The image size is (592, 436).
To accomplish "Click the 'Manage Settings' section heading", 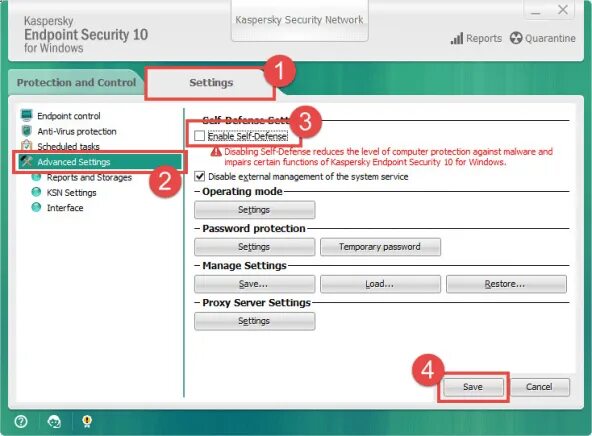I will (x=244, y=265).
